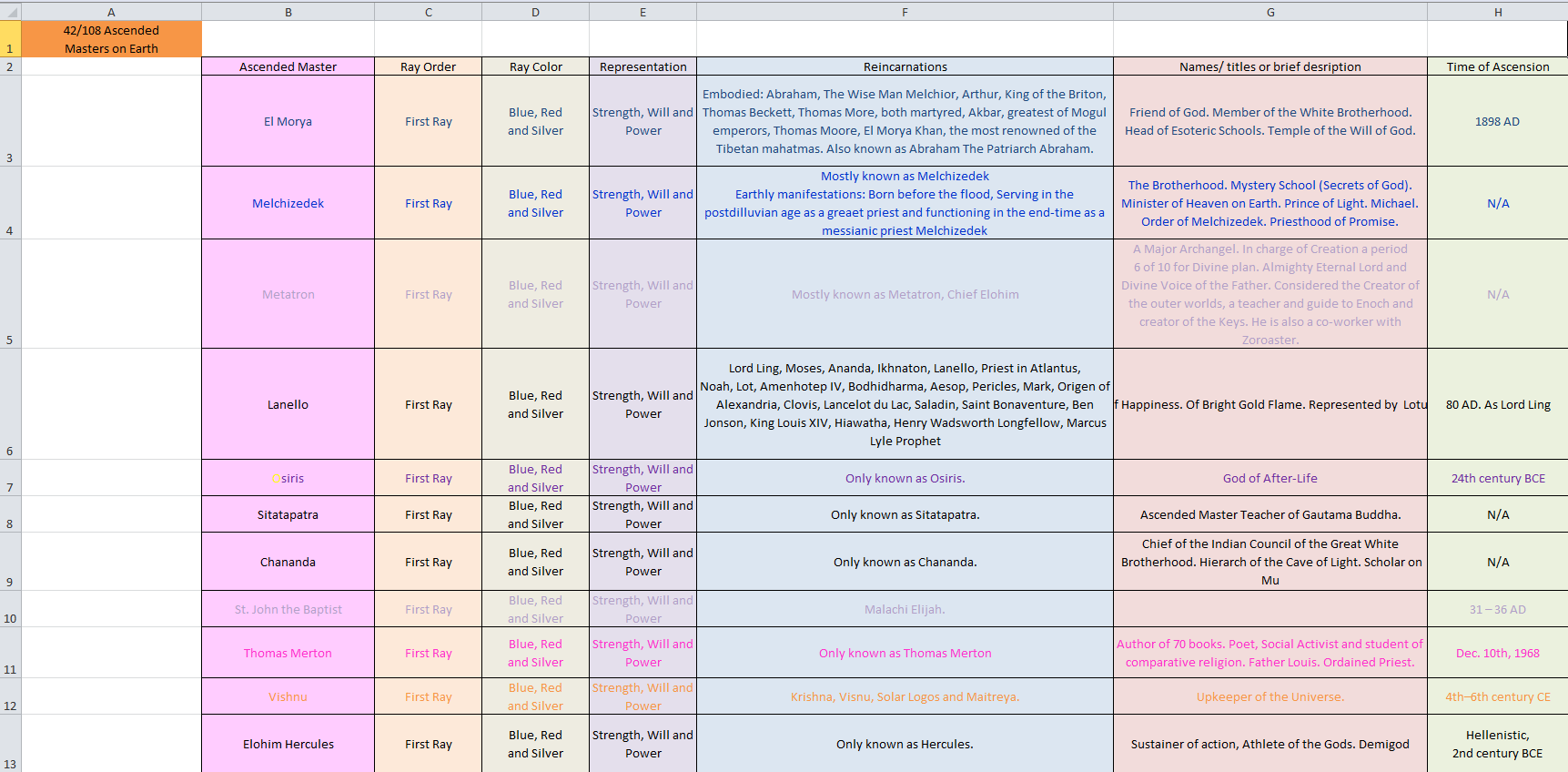This screenshot has width=1568, height=772.
Task: Select row 6 header
Action: tap(10, 404)
